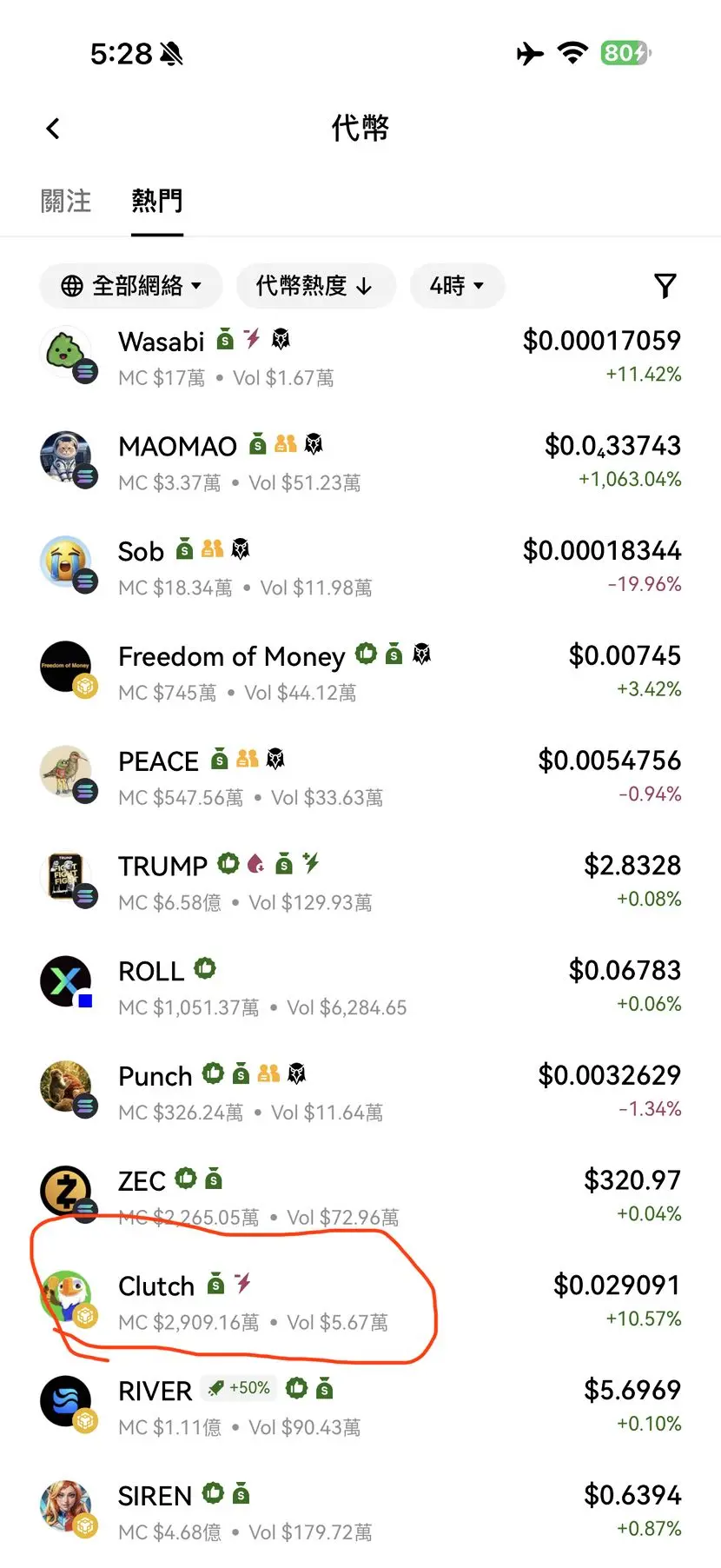Tap the back arrow icon
This screenshot has height=1568, width=721.
click(x=53, y=129)
